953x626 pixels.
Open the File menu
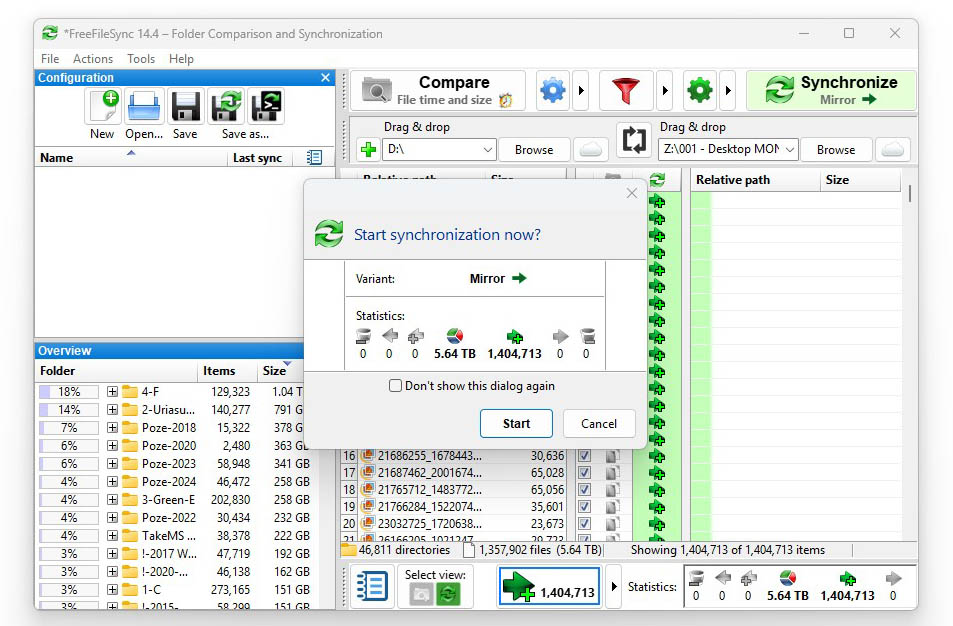point(50,59)
